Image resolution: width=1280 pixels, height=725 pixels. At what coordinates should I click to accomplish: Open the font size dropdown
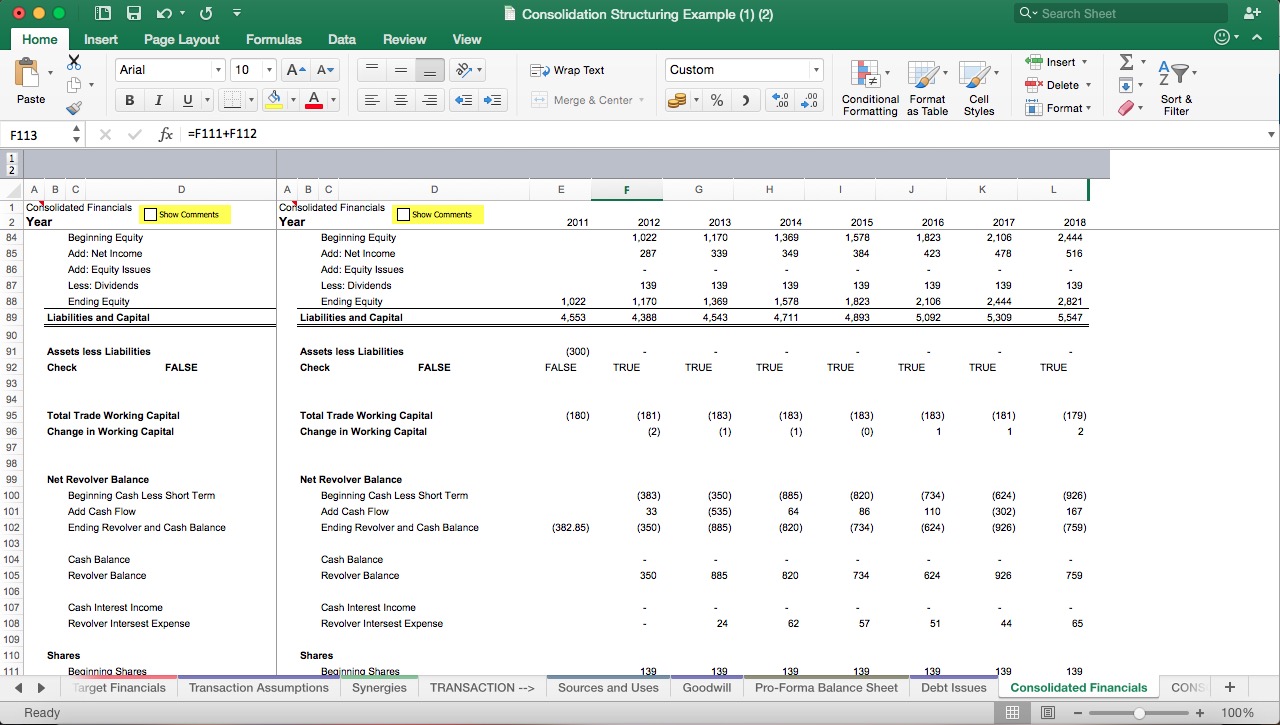pos(266,70)
